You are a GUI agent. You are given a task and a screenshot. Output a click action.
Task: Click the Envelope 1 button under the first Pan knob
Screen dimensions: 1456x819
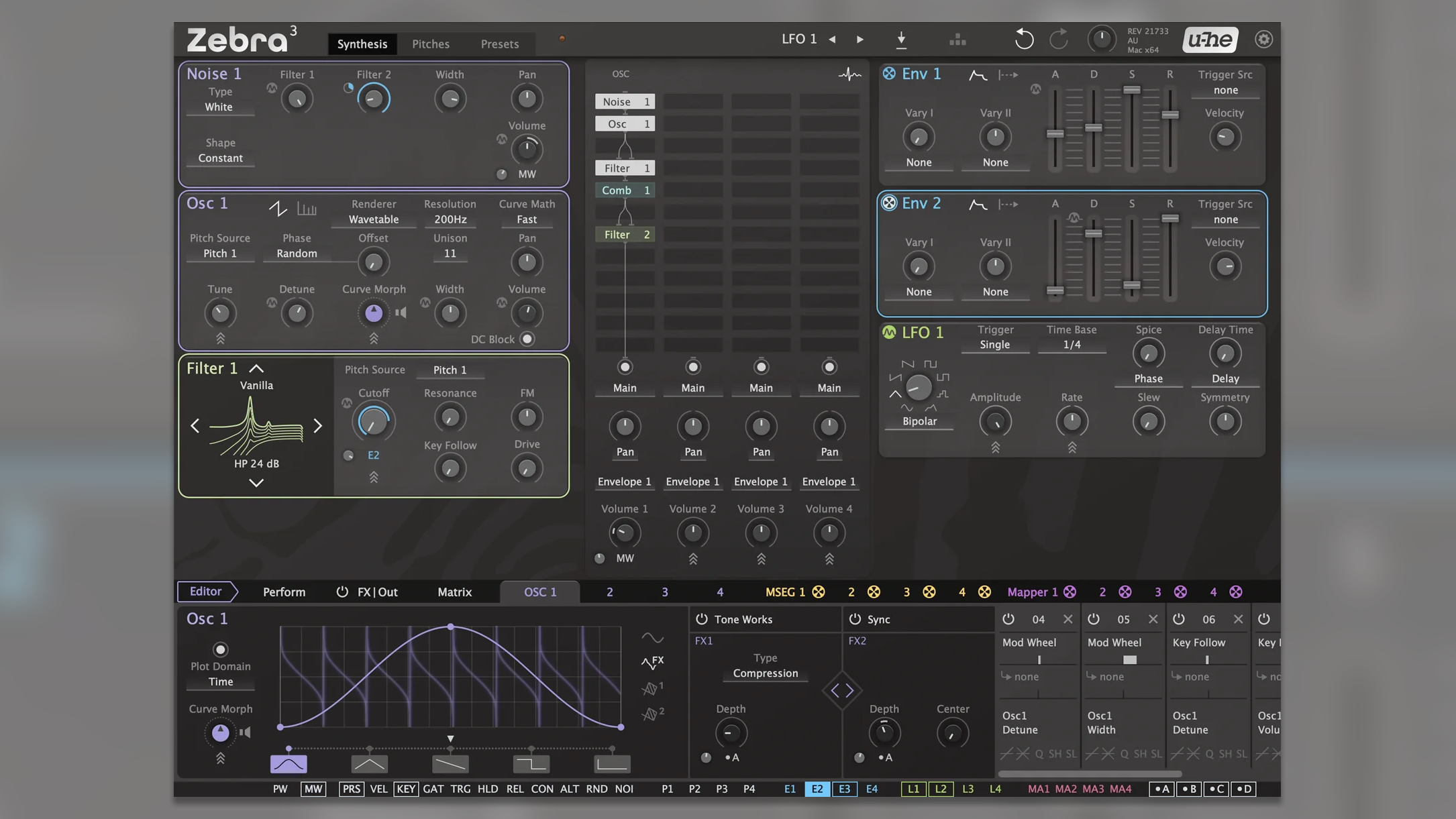(x=624, y=482)
